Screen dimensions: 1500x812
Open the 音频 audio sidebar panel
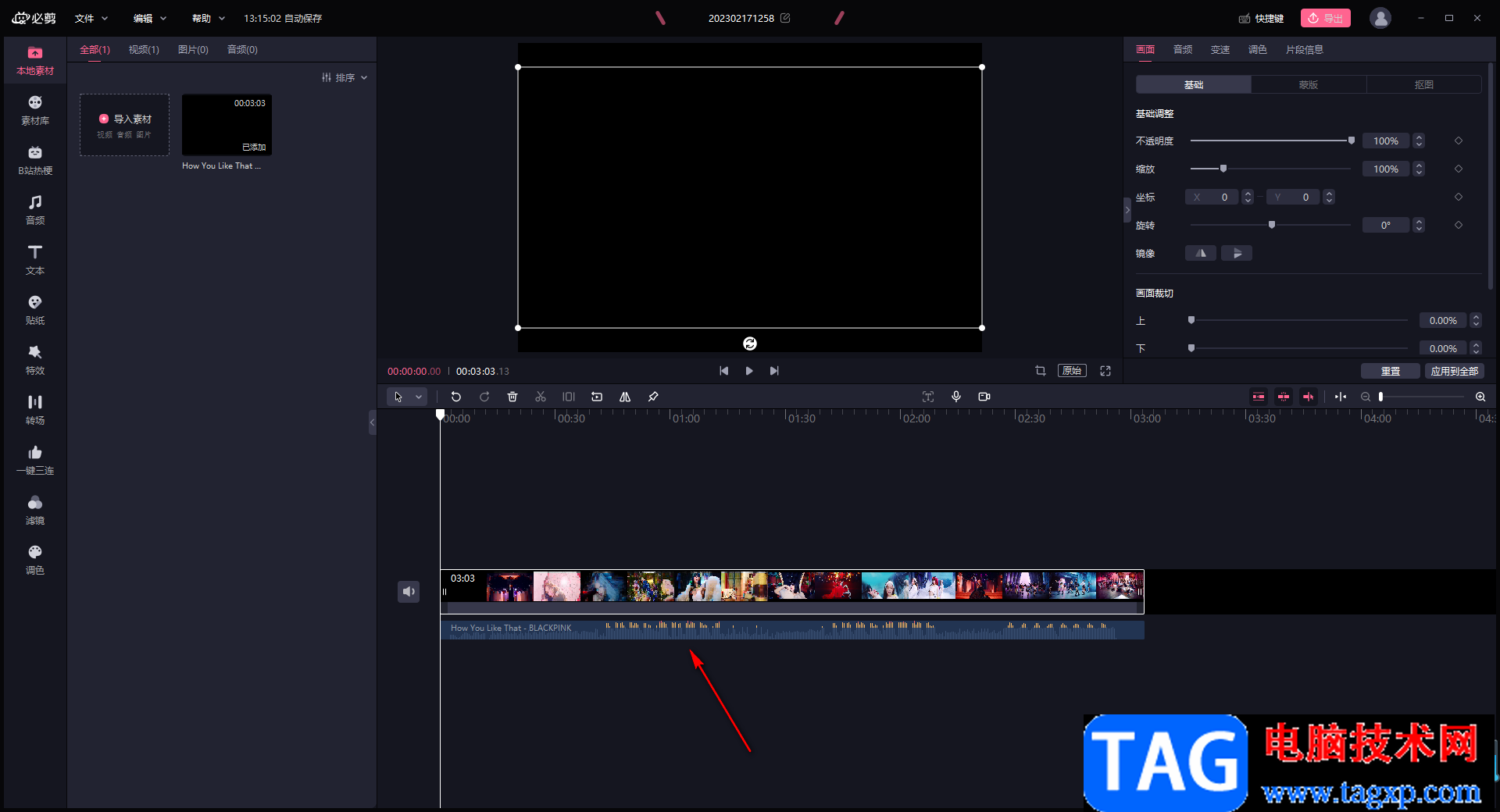pos(35,211)
